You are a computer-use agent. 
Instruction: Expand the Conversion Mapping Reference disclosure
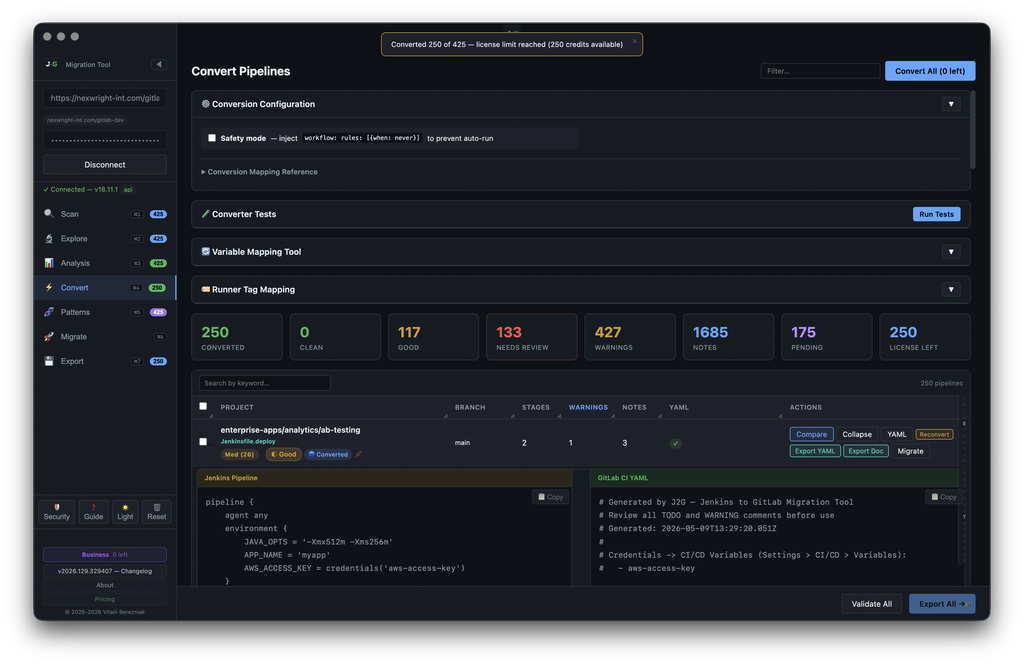(260, 172)
